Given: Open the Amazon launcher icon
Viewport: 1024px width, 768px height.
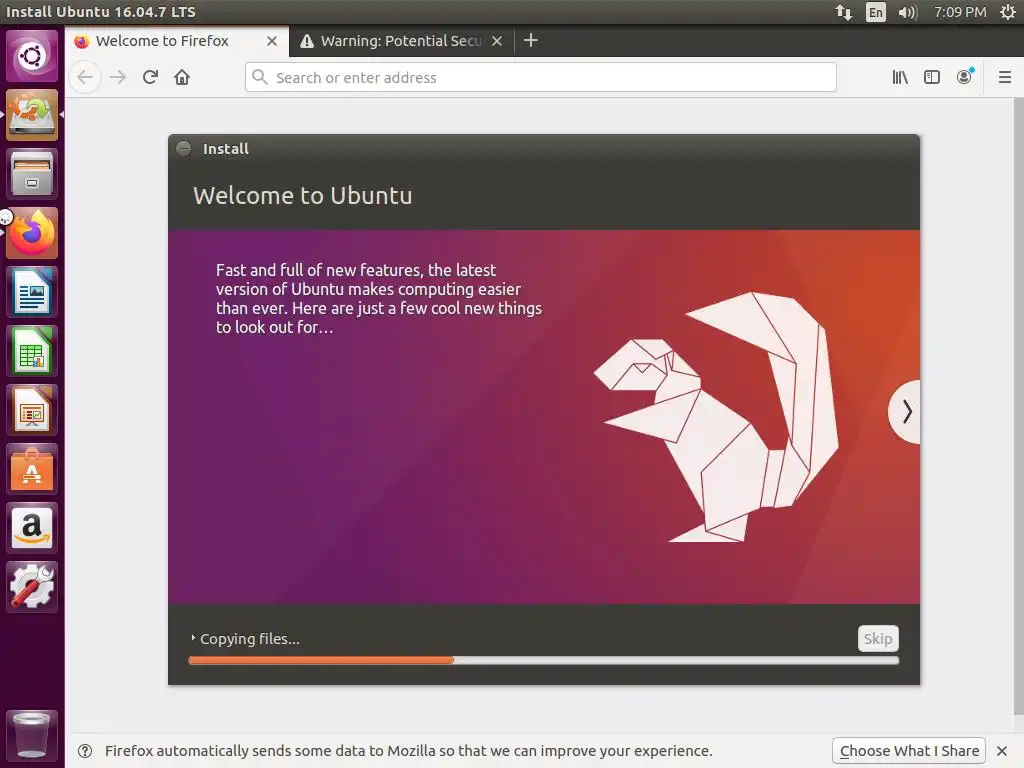Looking at the screenshot, I should pyautogui.click(x=31, y=528).
